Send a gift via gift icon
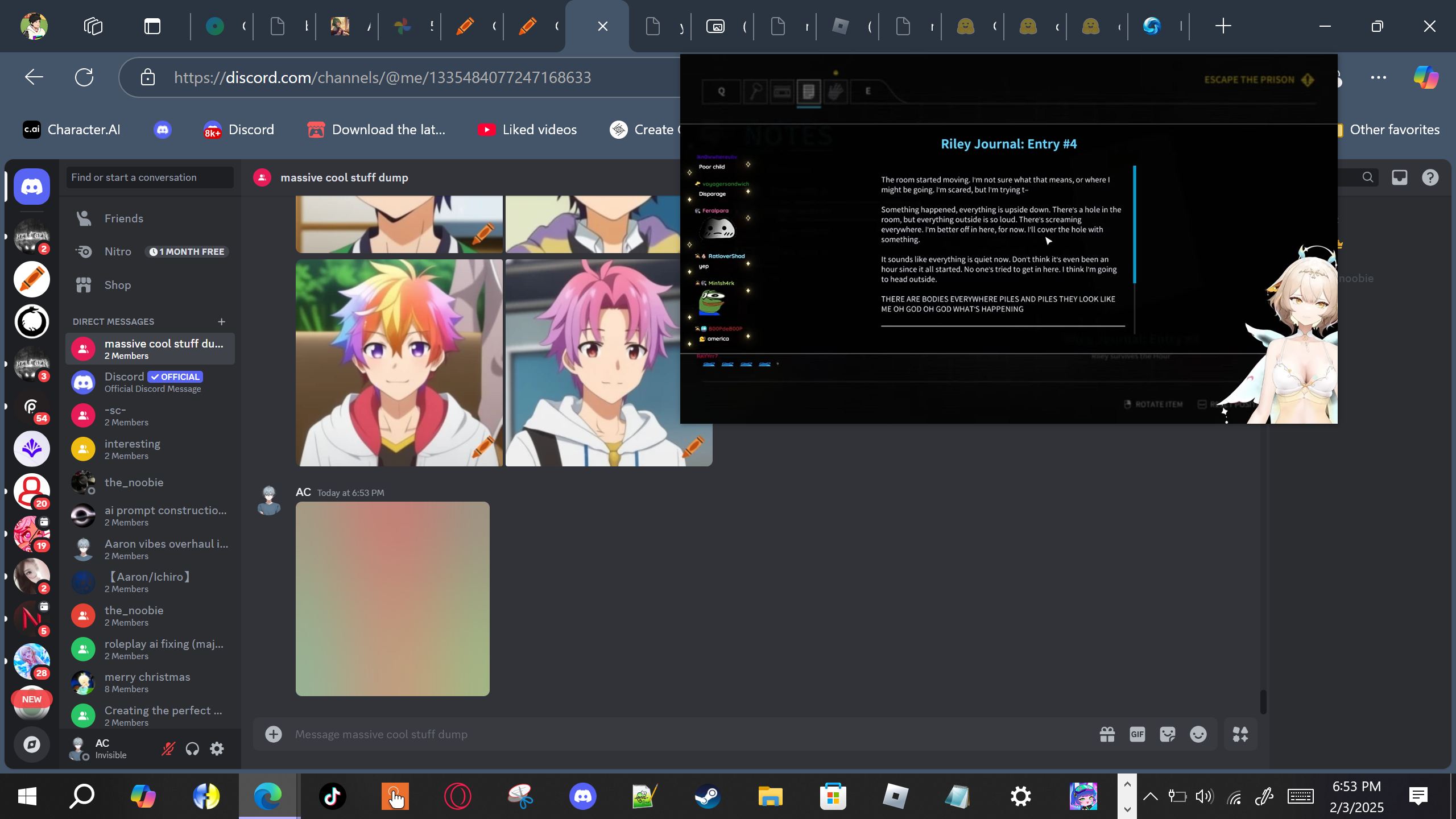The height and width of the screenshot is (819, 1456). point(1107,734)
